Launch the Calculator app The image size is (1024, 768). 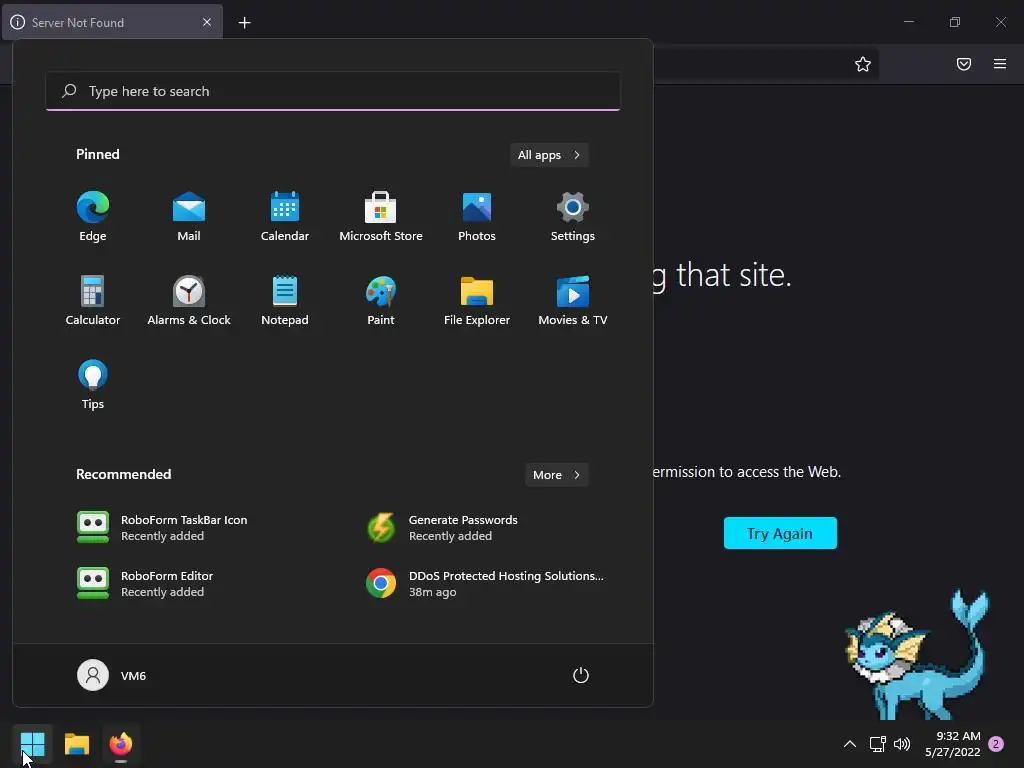(x=93, y=300)
